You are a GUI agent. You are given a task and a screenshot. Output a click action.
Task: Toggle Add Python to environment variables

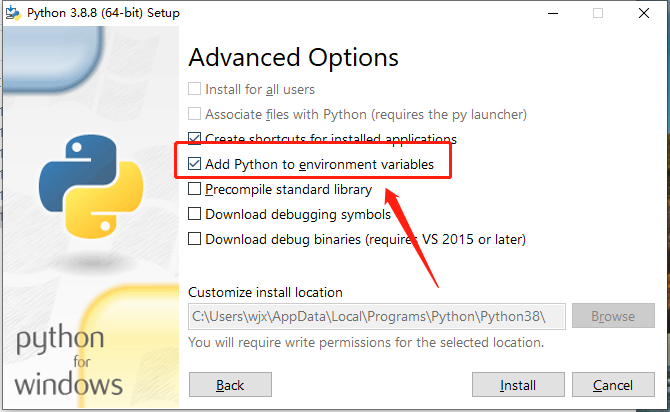(195, 164)
